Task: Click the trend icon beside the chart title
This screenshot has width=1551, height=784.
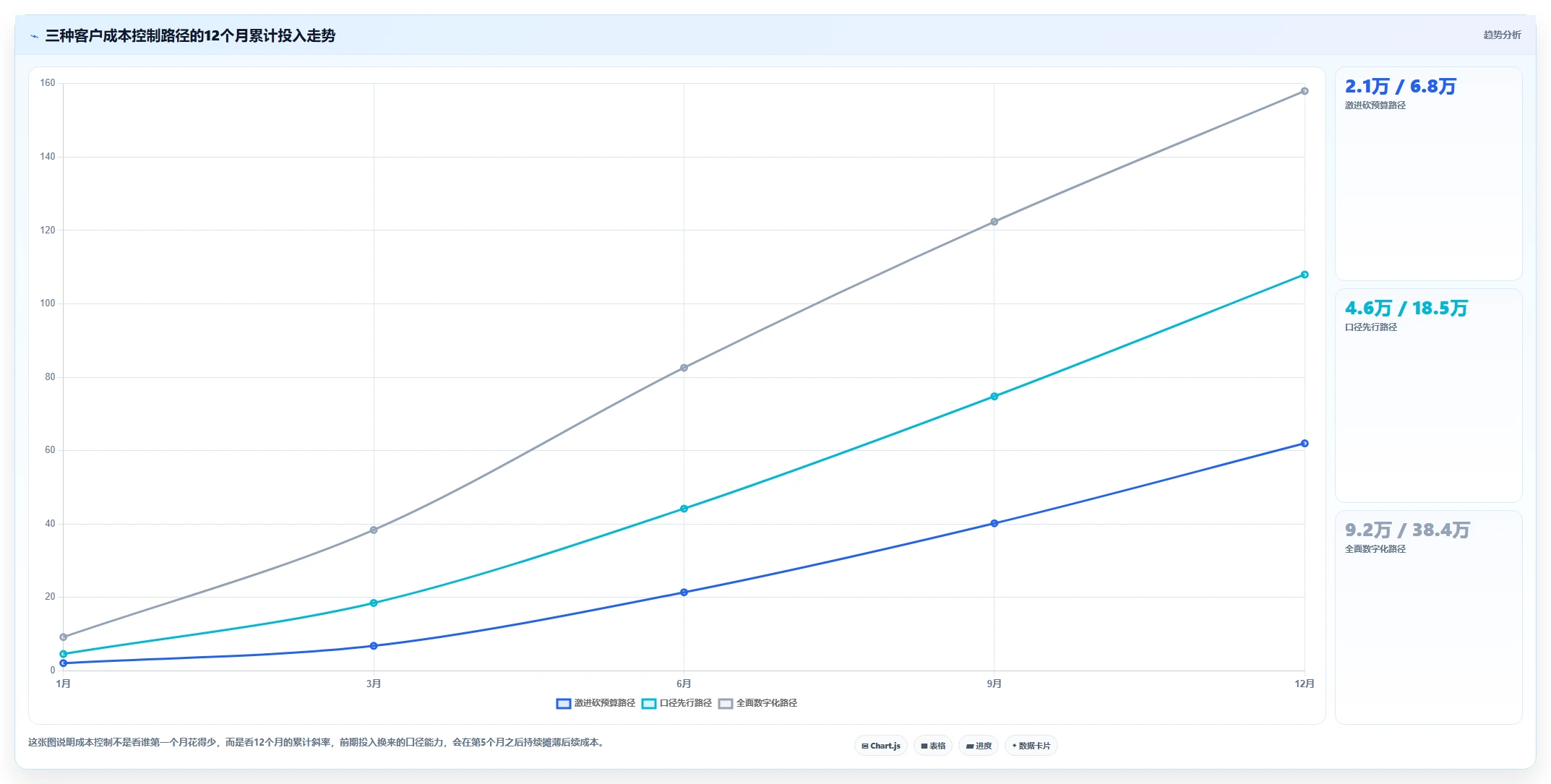Action: (x=34, y=36)
